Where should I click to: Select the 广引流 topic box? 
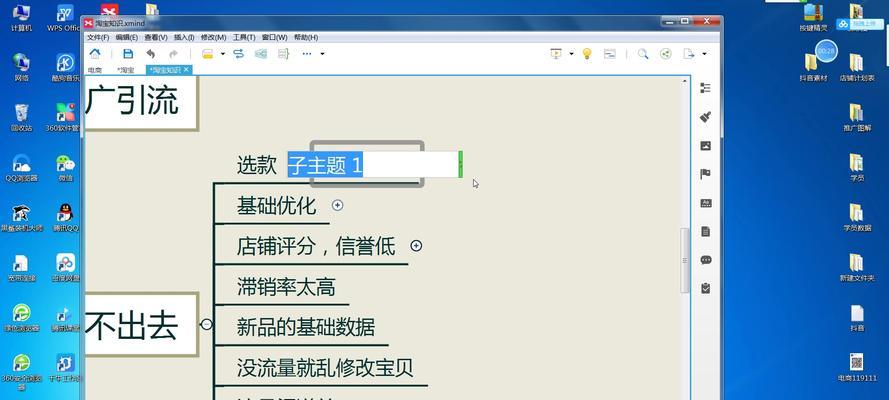pos(141,102)
